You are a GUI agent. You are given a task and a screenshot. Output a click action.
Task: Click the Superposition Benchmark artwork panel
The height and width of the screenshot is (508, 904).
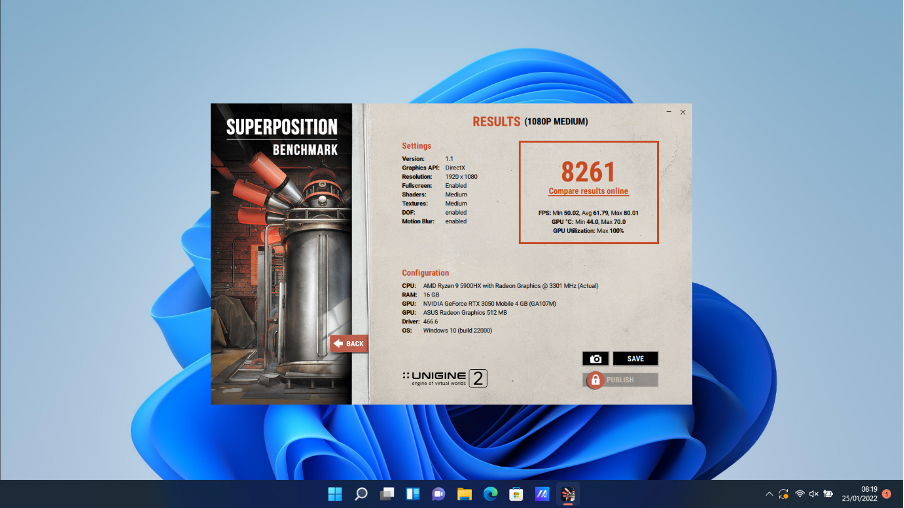(x=281, y=254)
